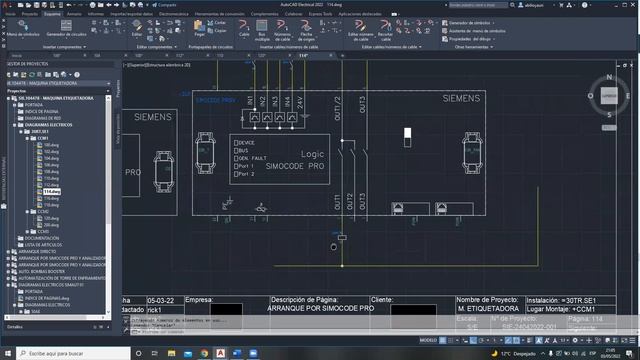The height and width of the screenshot is (360, 640).
Task: Click the Windows search box on taskbar
Action: coord(73,353)
